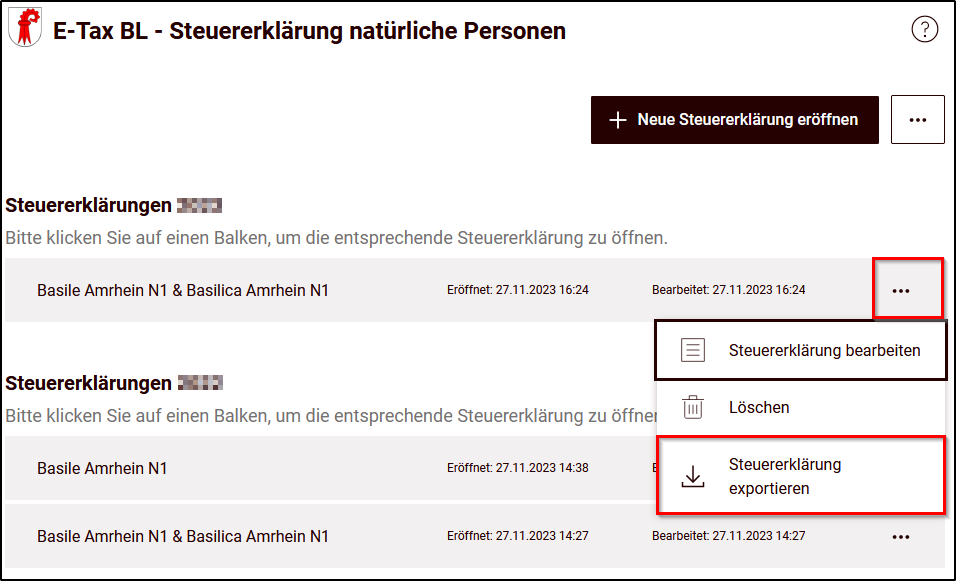The width and height of the screenshot is (956, 581).
Task: Click Neue Steuererklärung eröffnen button
Action: click(735, 119)
